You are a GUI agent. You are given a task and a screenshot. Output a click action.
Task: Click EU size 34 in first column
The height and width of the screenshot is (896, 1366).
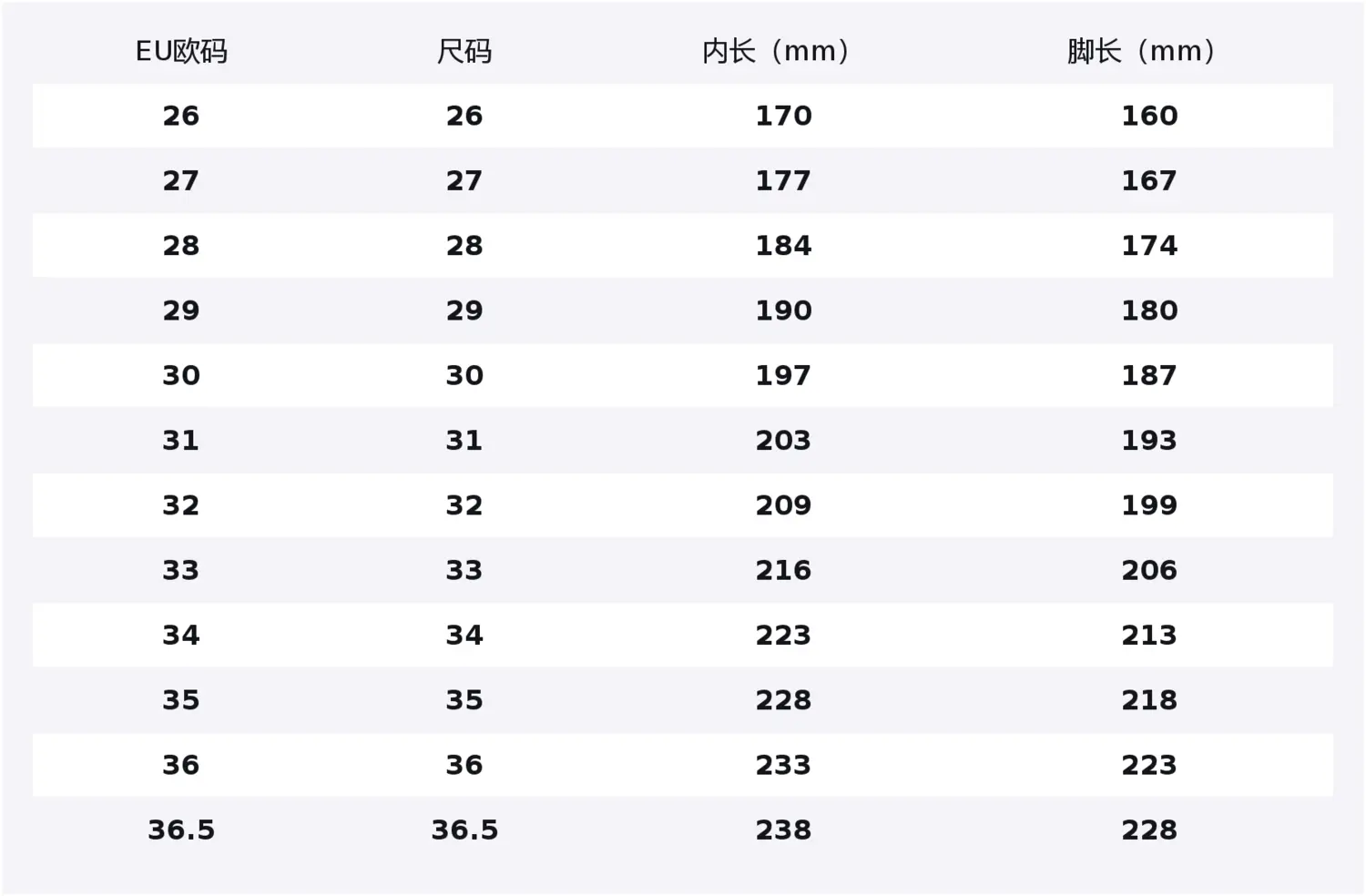point(181,635)
